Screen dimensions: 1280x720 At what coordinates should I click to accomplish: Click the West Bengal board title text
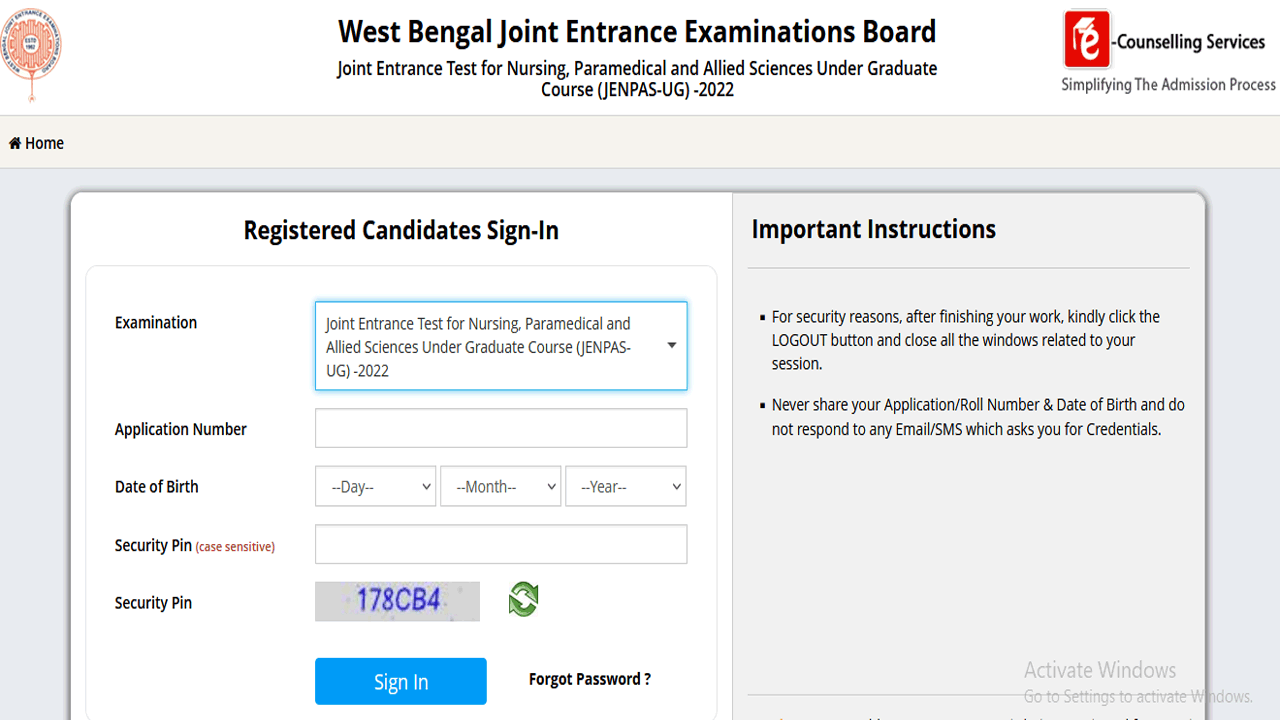[x=637, y=31]
